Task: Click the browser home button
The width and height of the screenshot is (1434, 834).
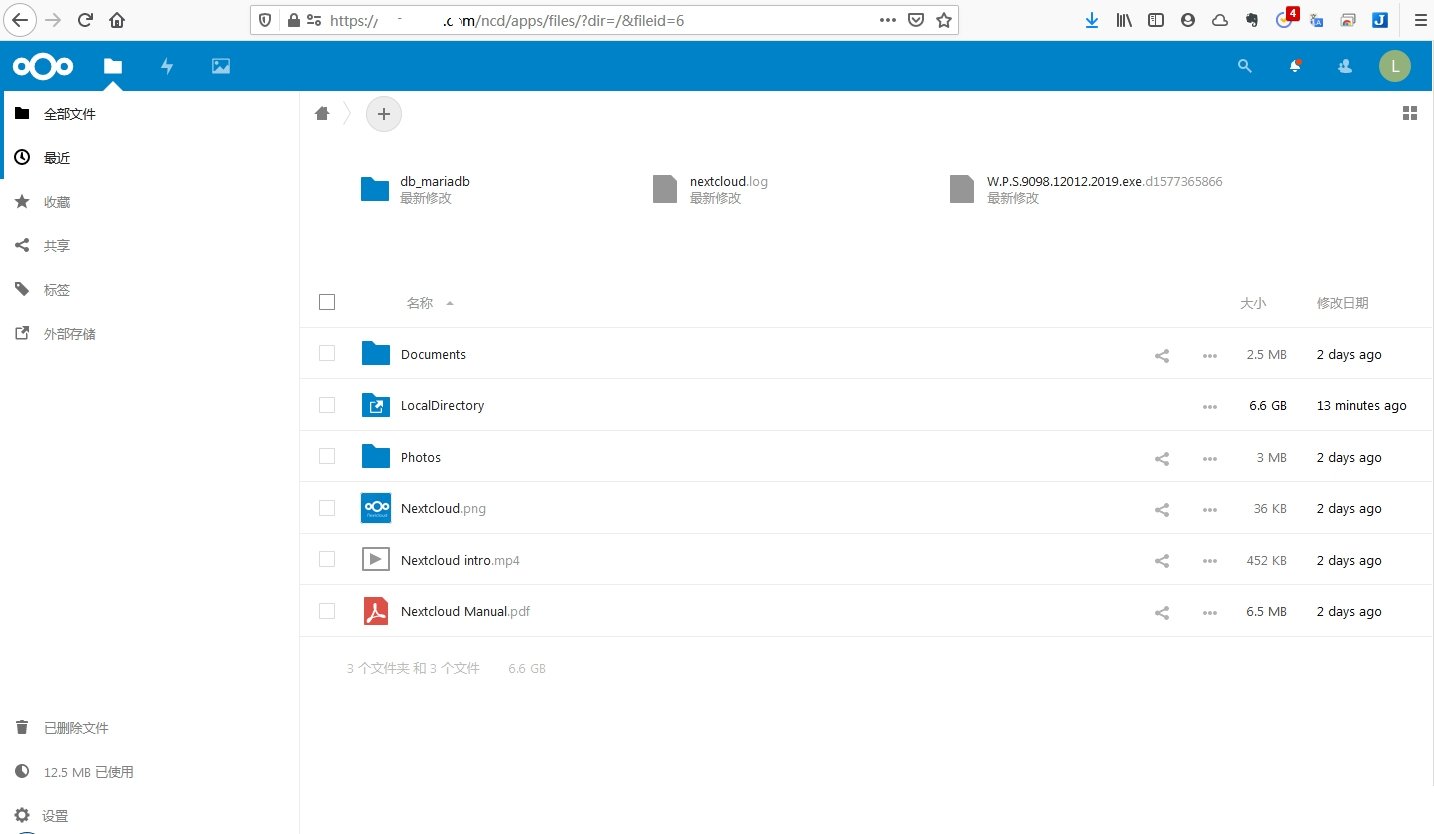Action: pos(117,20)
